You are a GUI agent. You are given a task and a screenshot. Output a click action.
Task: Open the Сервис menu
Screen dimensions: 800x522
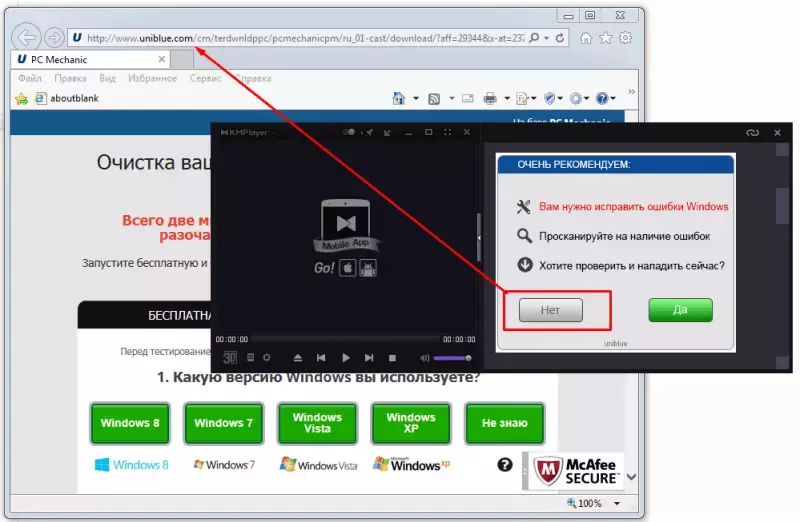[x=206, y=79]
